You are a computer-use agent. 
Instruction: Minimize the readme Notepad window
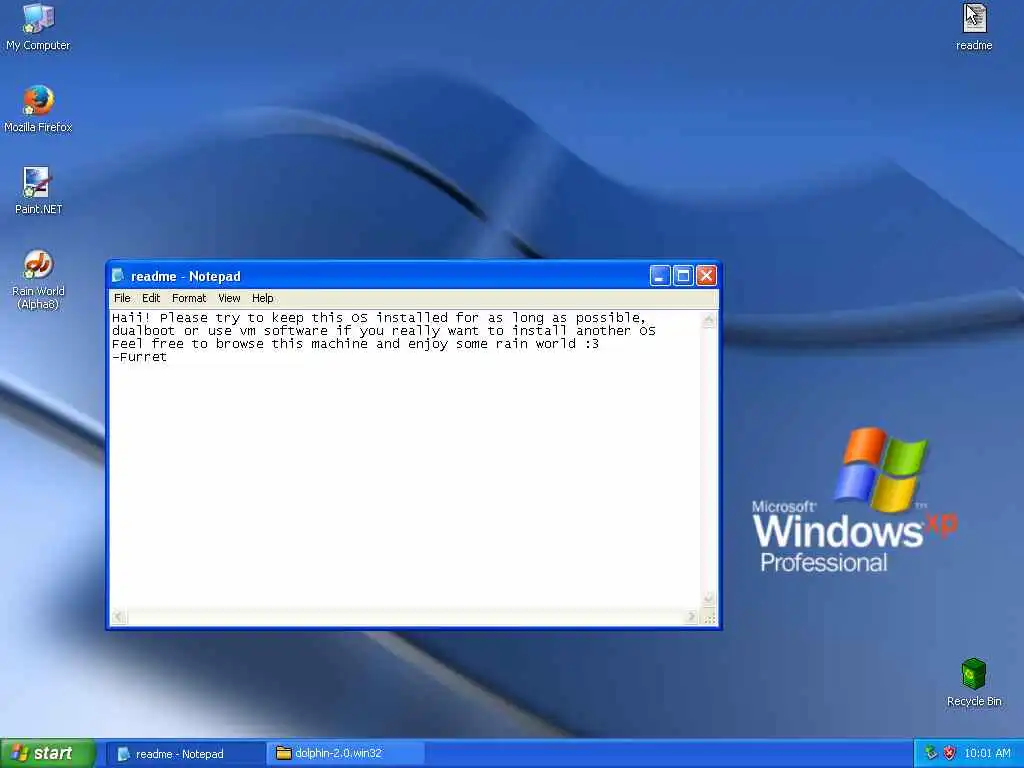[x=660, y=276]
